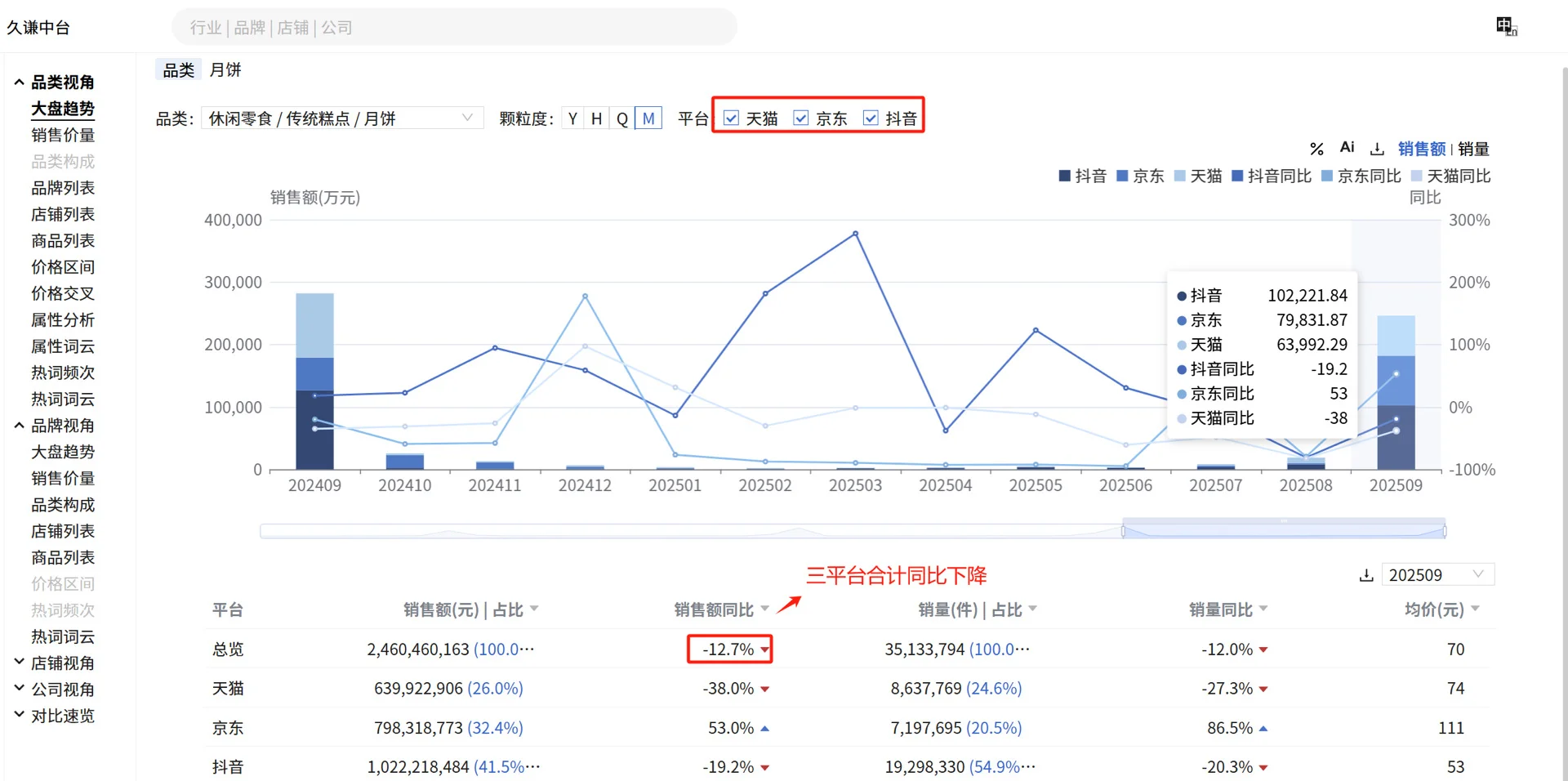1568x781 pixels.
Task: Collapse the 品类视角 sidebar section
Action: pos(19,82)
